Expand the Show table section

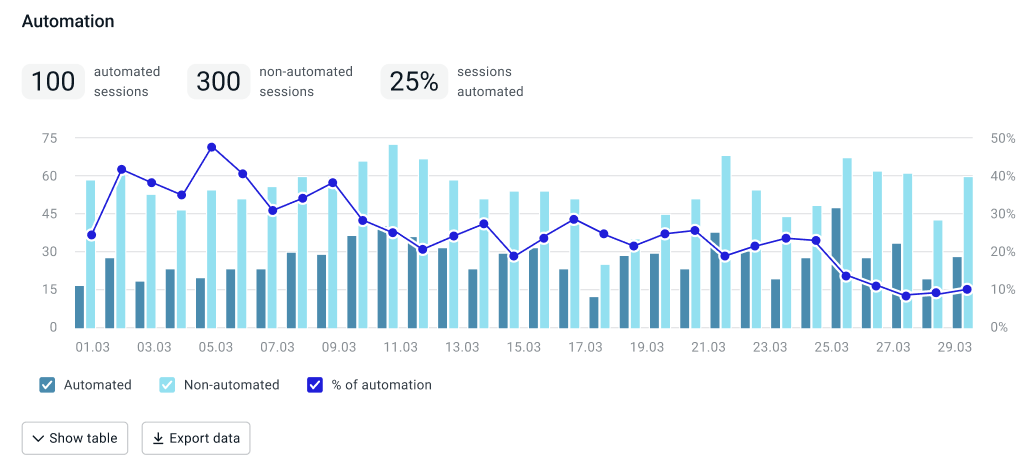point(75,438)
